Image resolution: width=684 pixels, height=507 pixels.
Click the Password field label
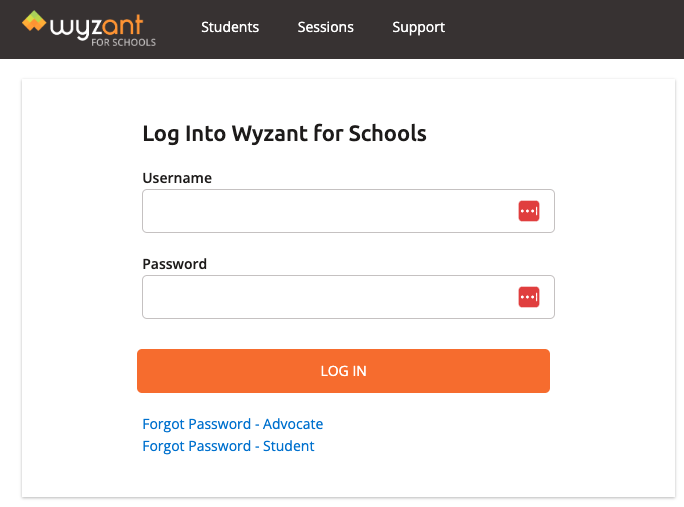click(175, 264)
